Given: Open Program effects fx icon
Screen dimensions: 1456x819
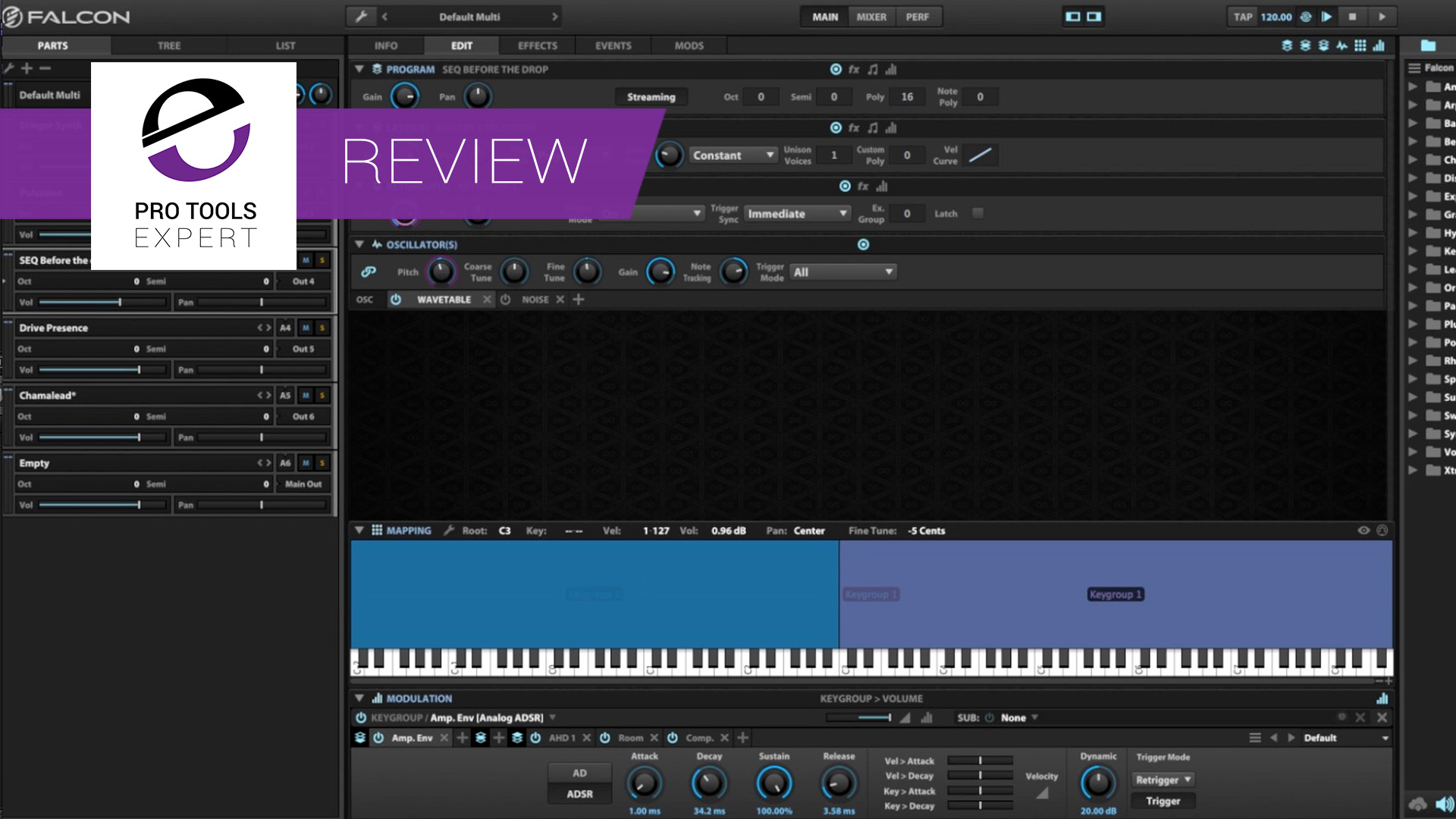Looking at the screenshot, I should pyautogui.click(x=854, y=69).
